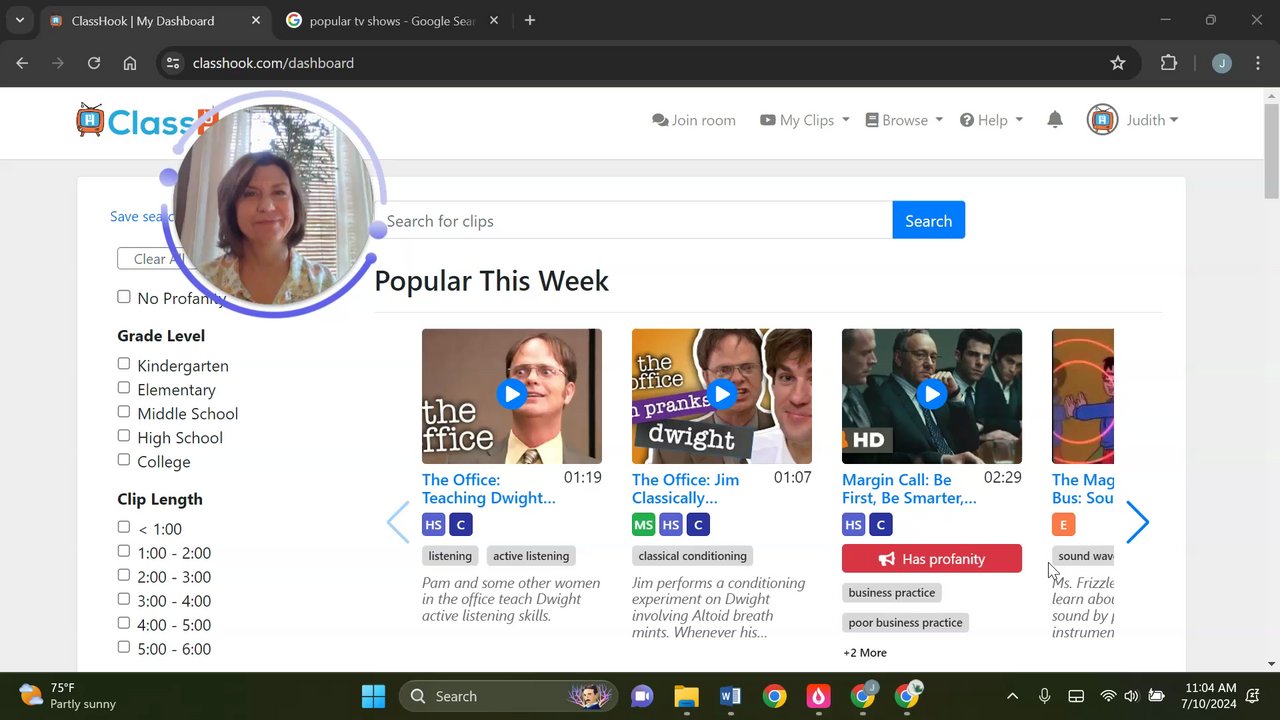Check the College grade level
Viewport: 1280px width, 720px height.
[124, 460]
